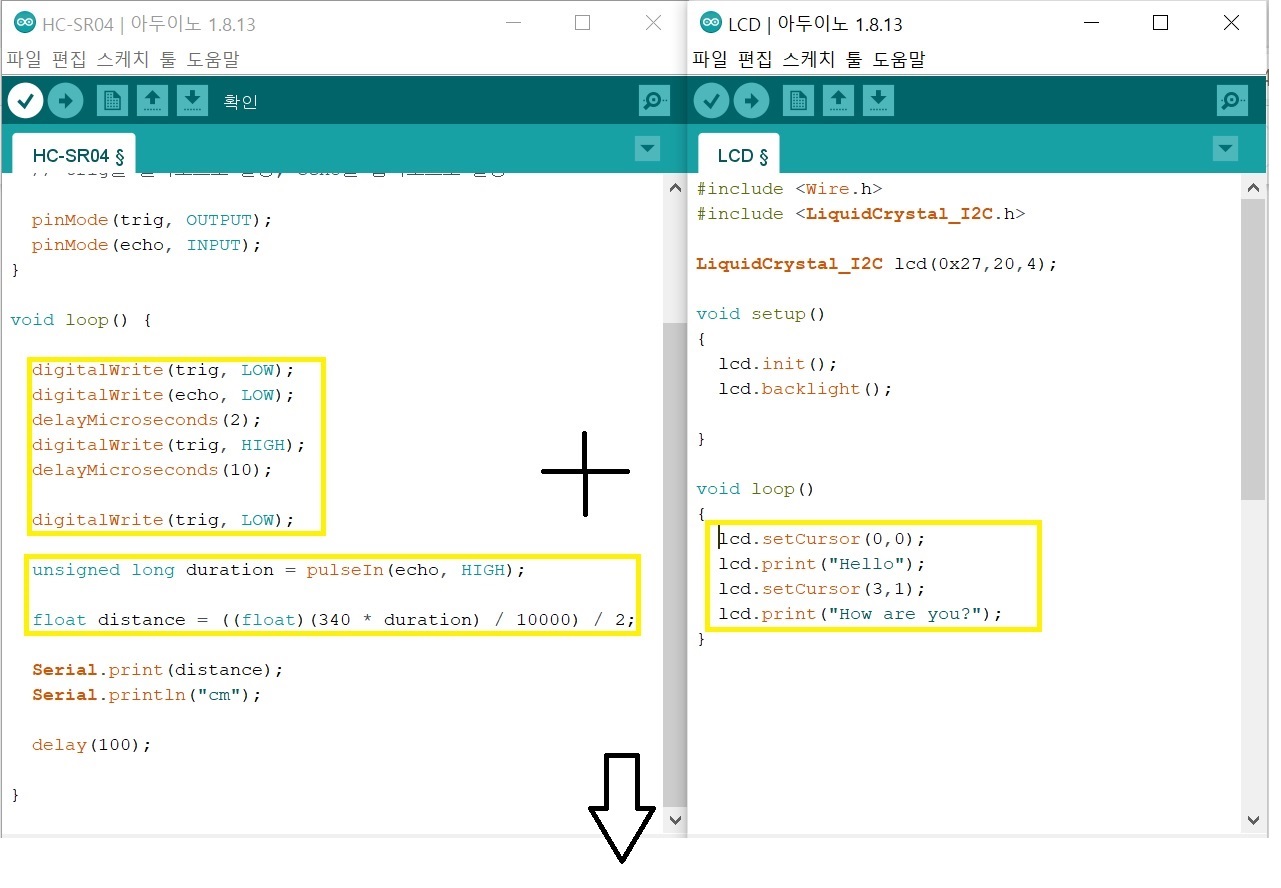The width and height of the screenshot is (1281, 888).
Task: Open 도움말 menu in LCD window
Action: click(899, 60)
